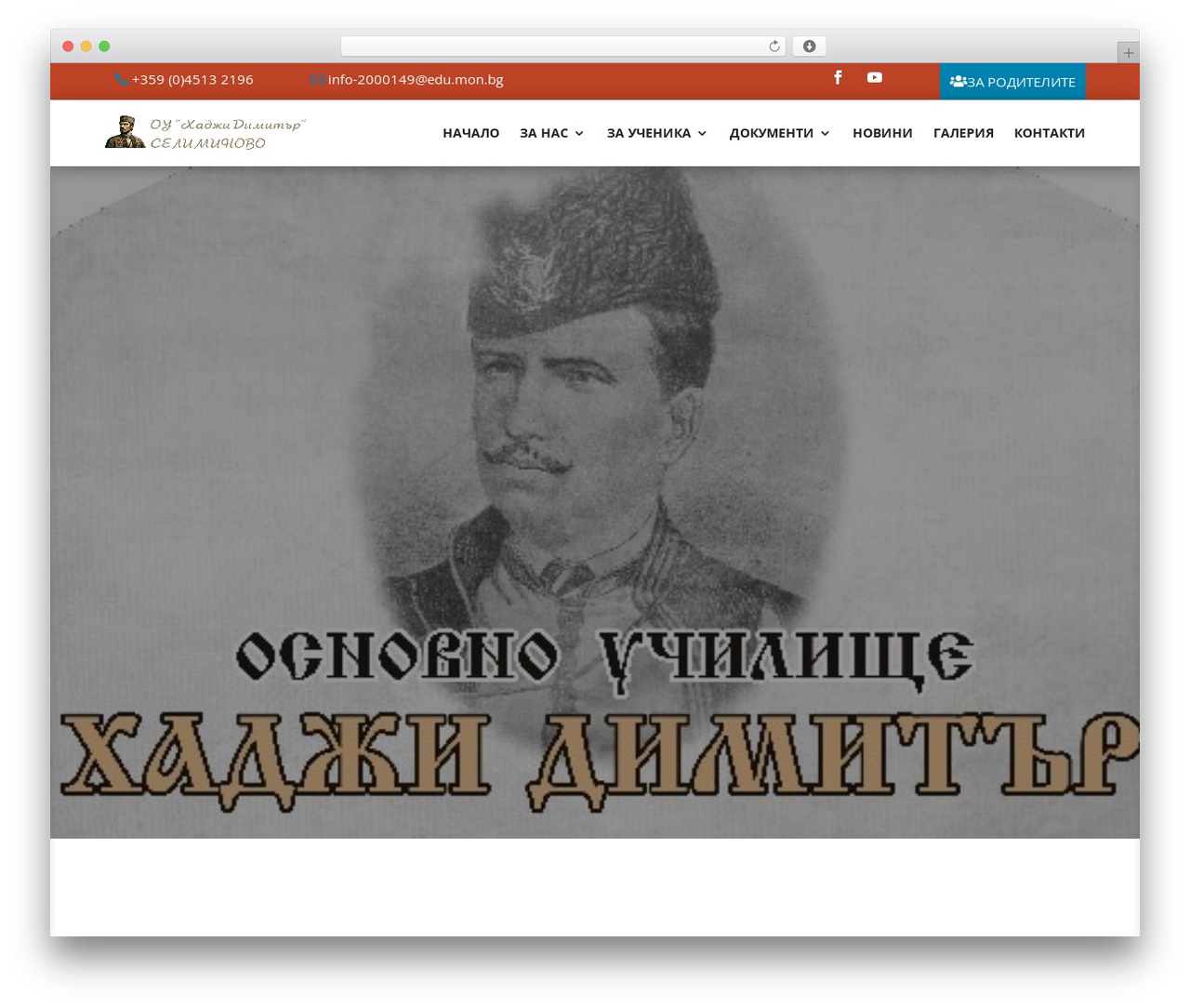Viewport: 1190px width, 1008px height.
Task: Minimize the window with the yellow button
Action: (86, 46)
